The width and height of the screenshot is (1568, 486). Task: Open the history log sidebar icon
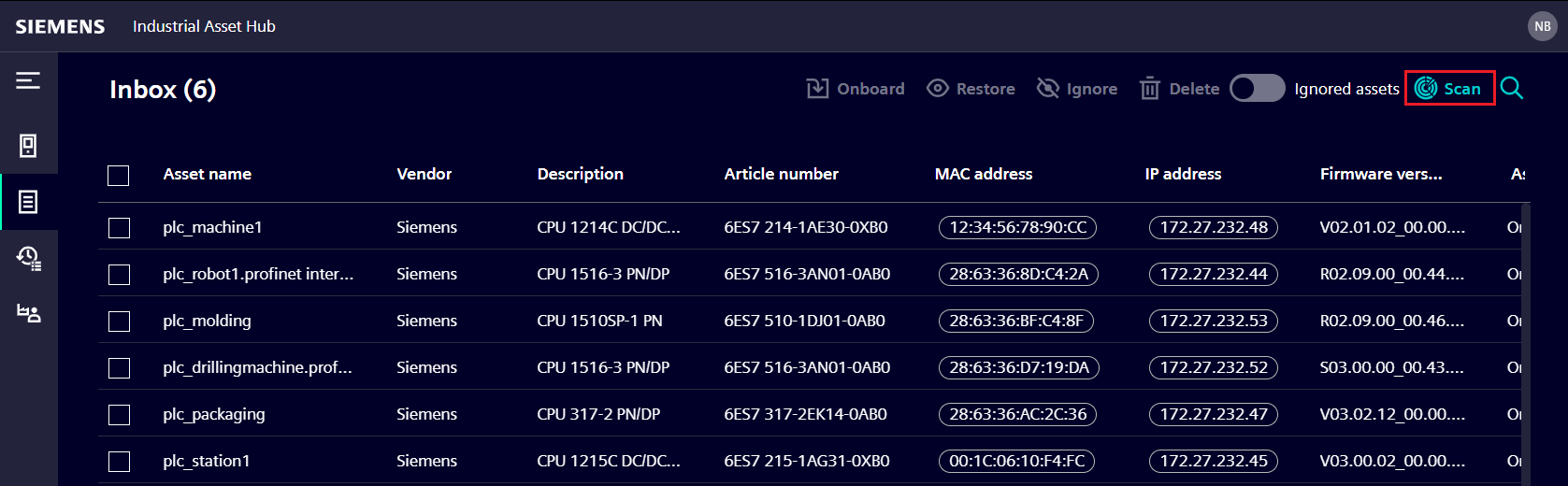[x=28, y=258]
